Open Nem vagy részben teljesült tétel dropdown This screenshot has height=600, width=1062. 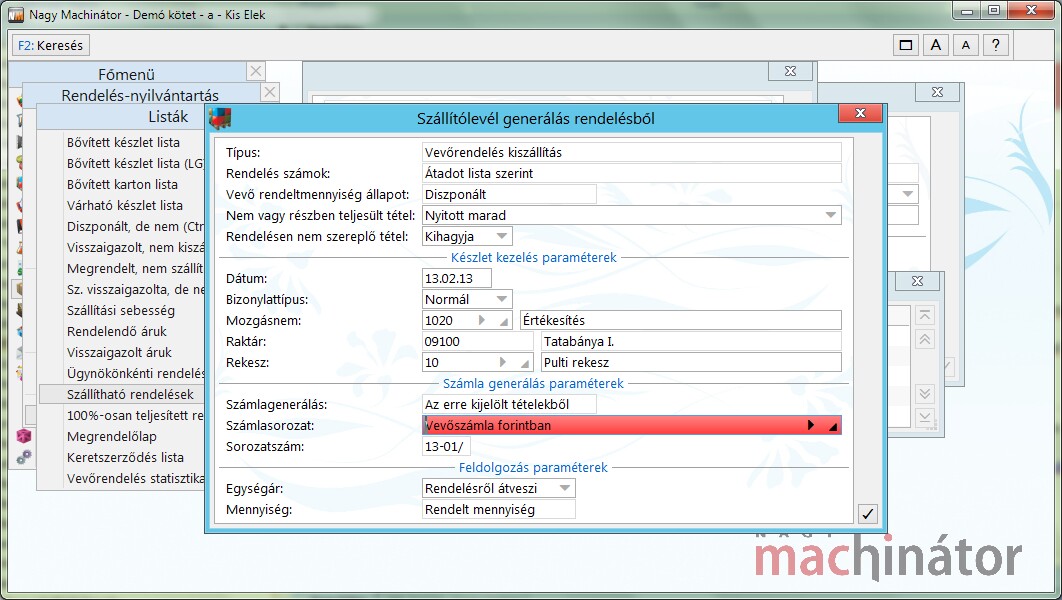(x=830, y=215)
